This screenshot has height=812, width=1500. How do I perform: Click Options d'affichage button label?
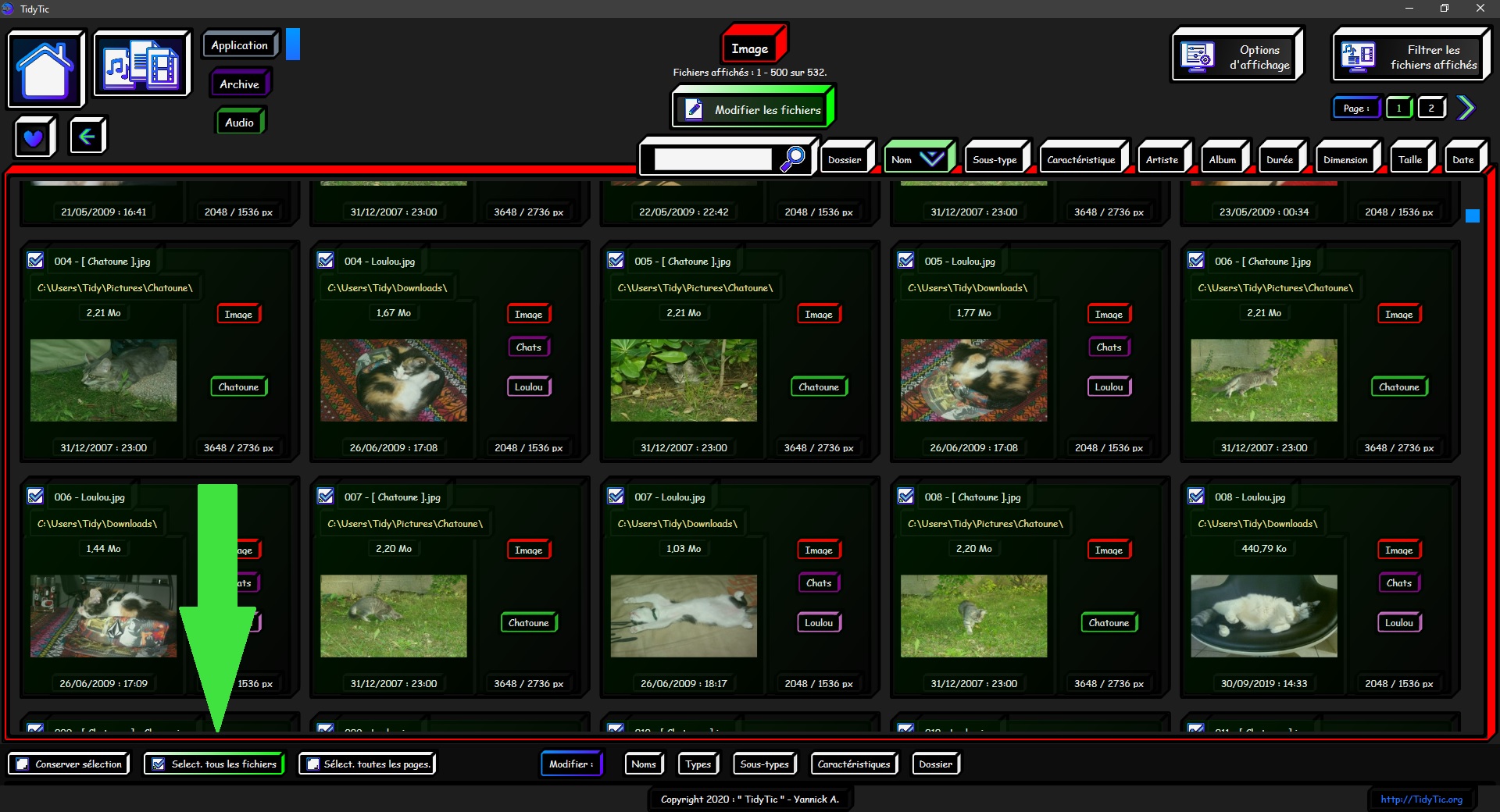(x=1259, y=57)
